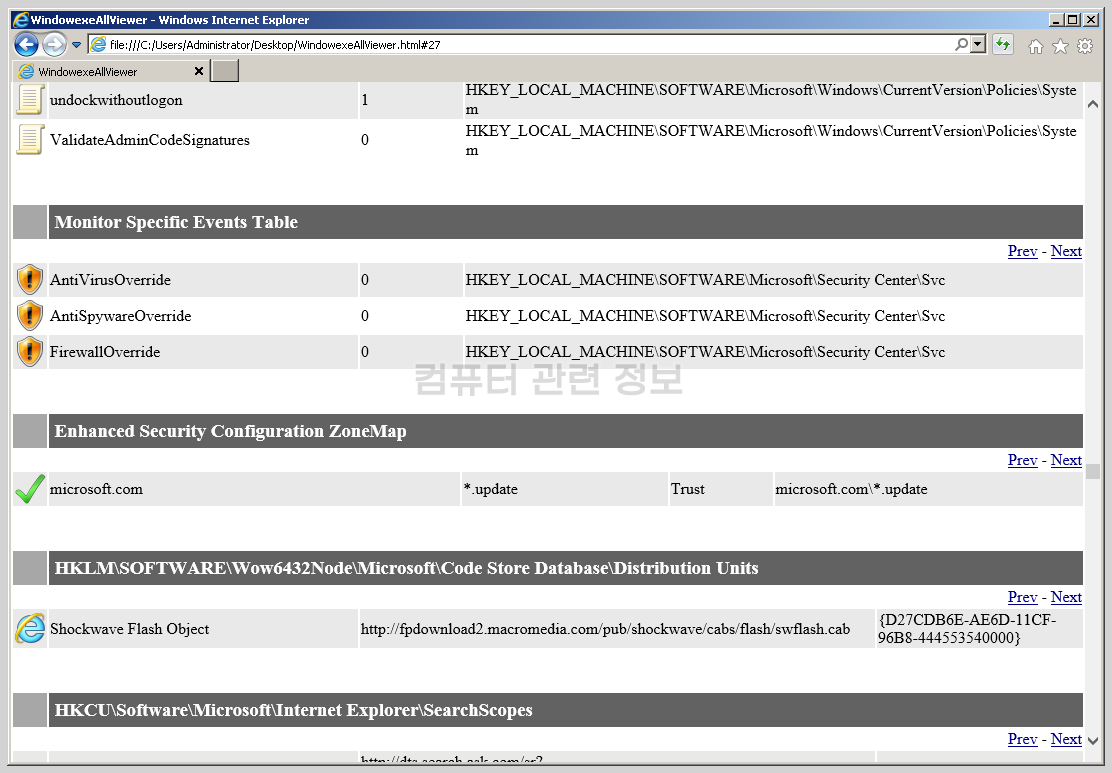
Task: Click the ValidateAdminCodeSignatures text
Action: [150, 140]
